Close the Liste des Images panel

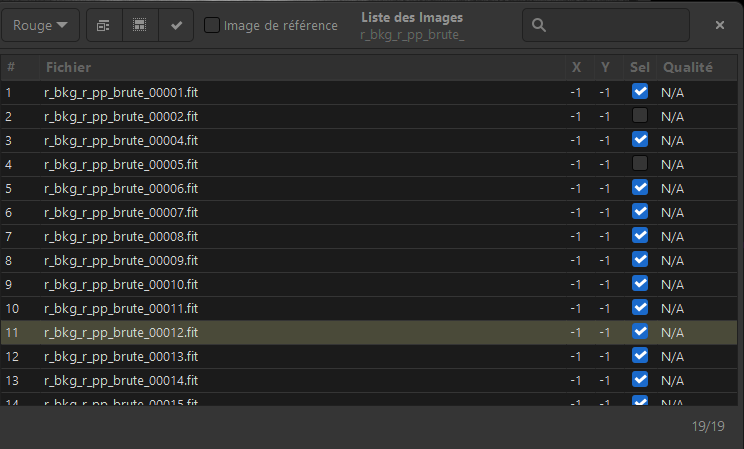[x=719, y=25]
